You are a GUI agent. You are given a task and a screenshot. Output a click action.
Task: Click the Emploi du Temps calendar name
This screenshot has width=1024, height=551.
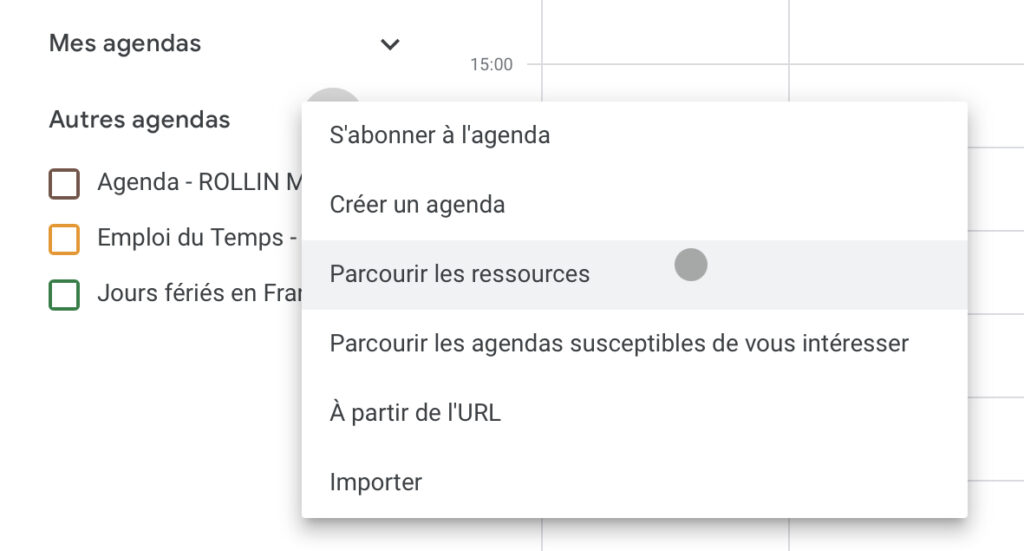196,239
